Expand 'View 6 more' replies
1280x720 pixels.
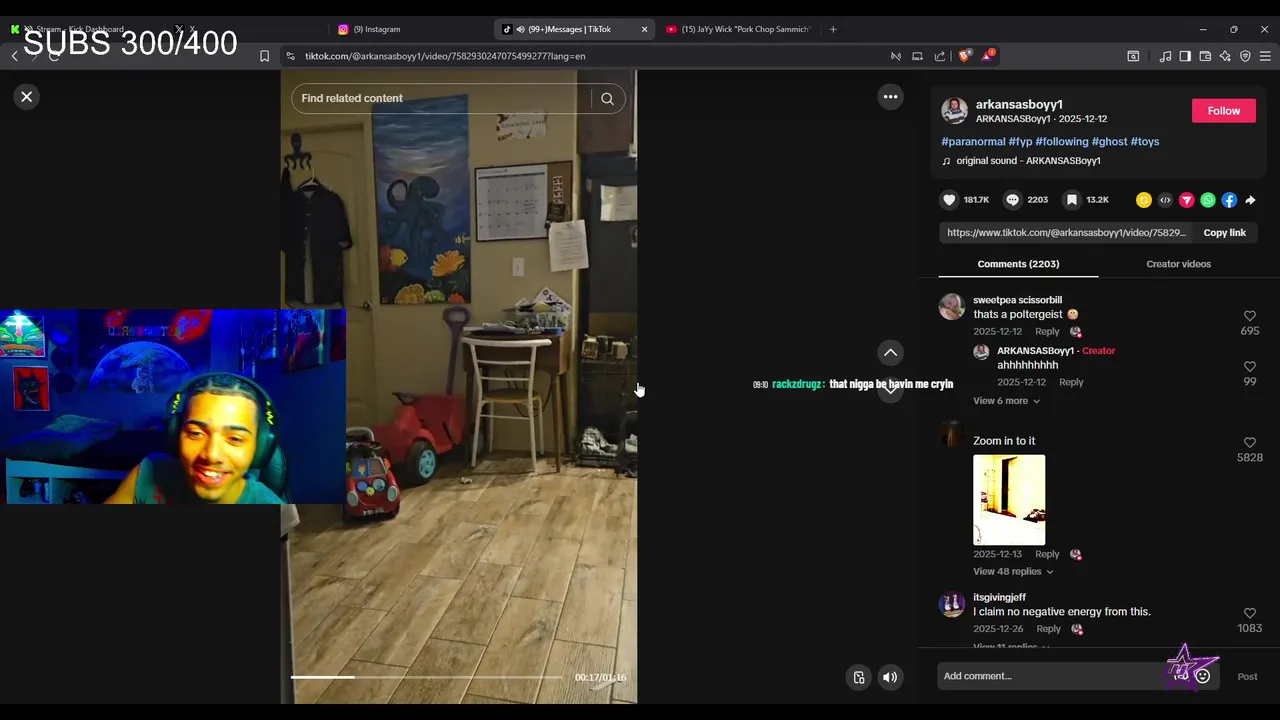click(x=1006, y=401)
